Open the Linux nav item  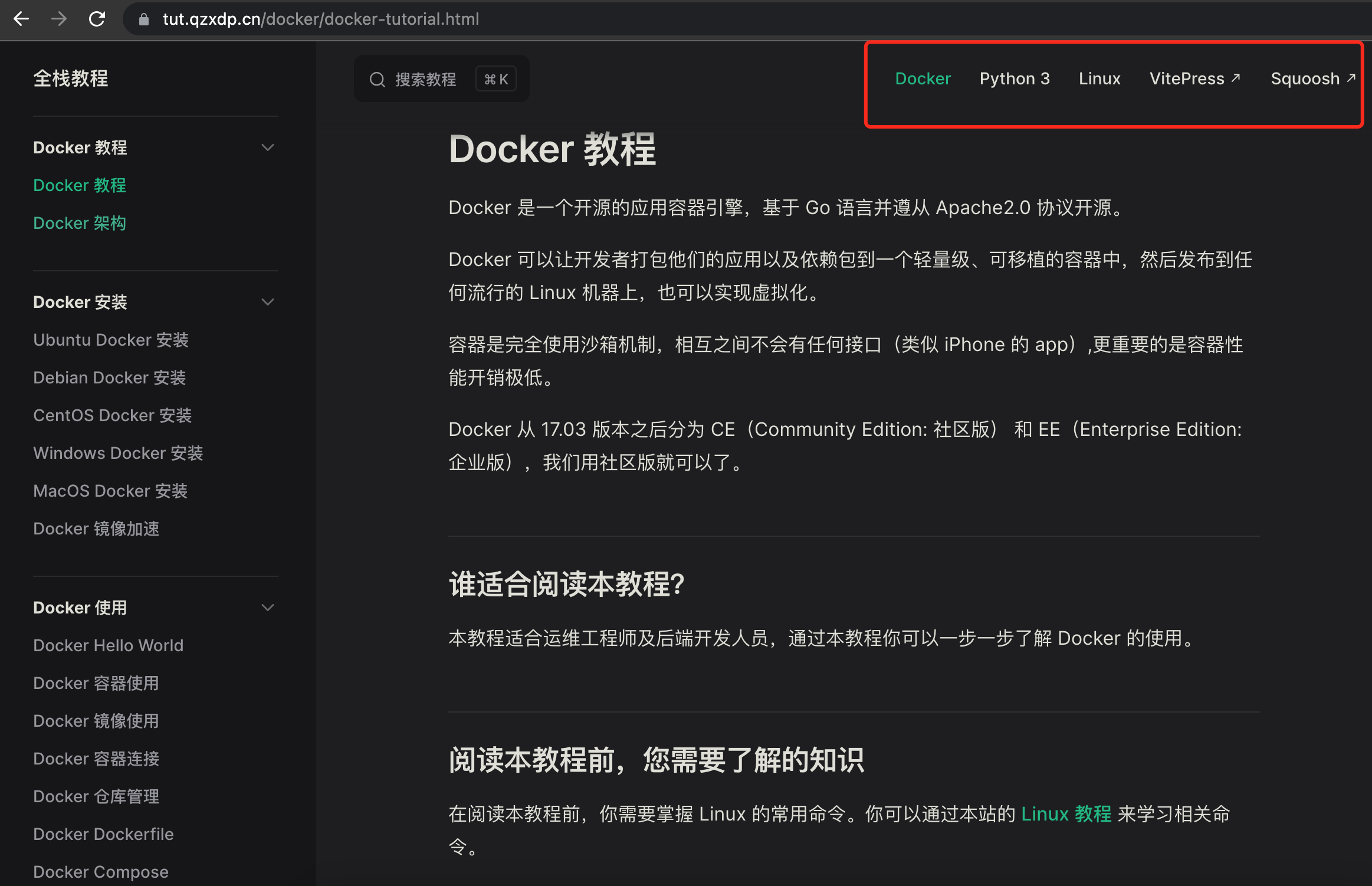pos(1099,78)
